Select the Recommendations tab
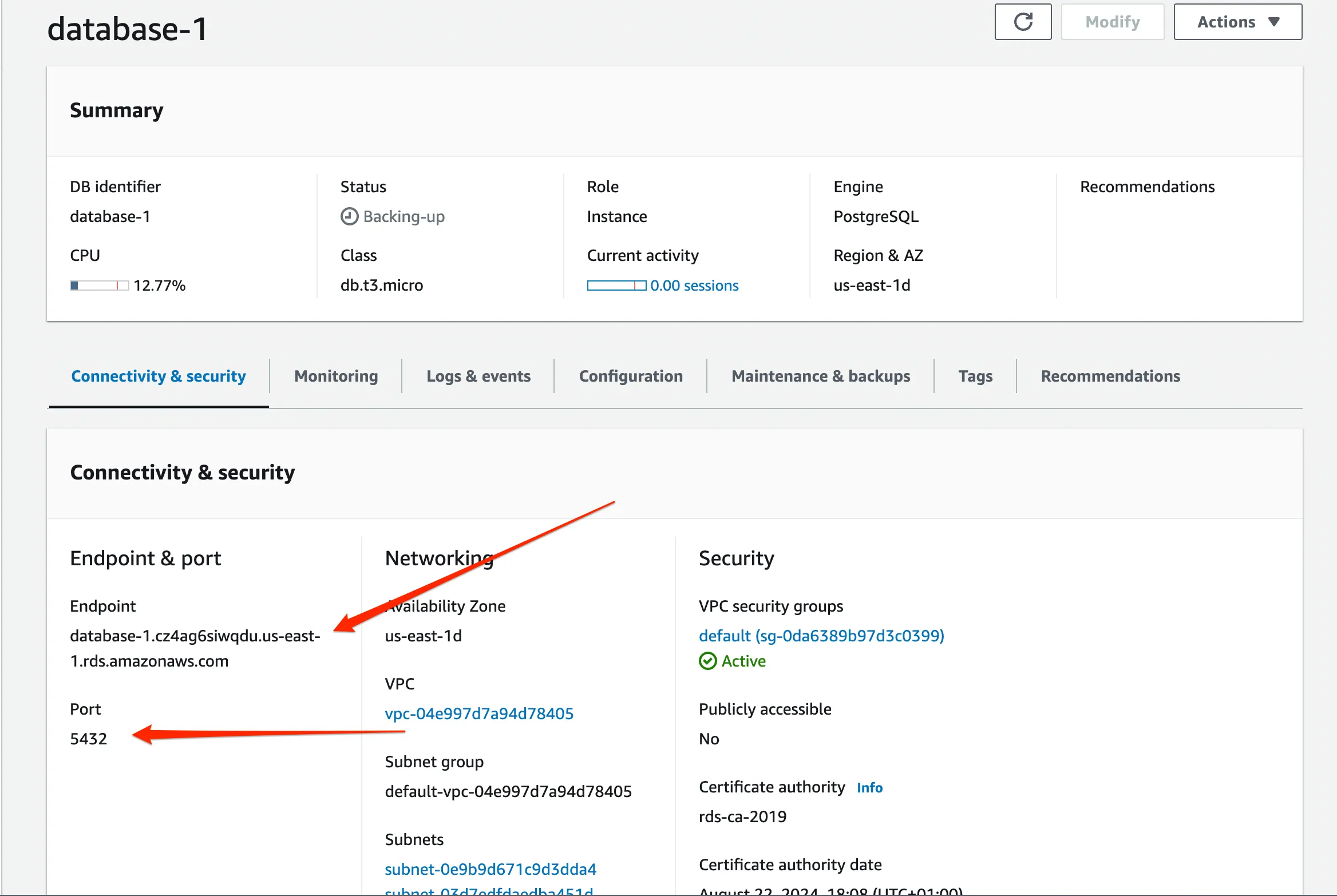 coord(1110,376)
